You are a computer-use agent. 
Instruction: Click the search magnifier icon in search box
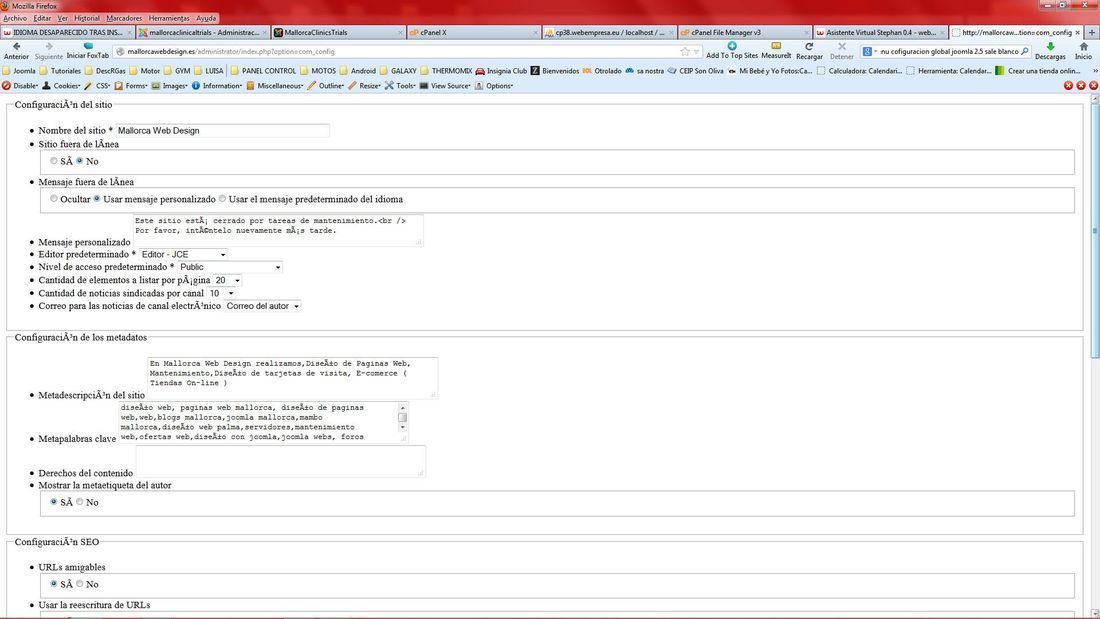click(1024, 51)
